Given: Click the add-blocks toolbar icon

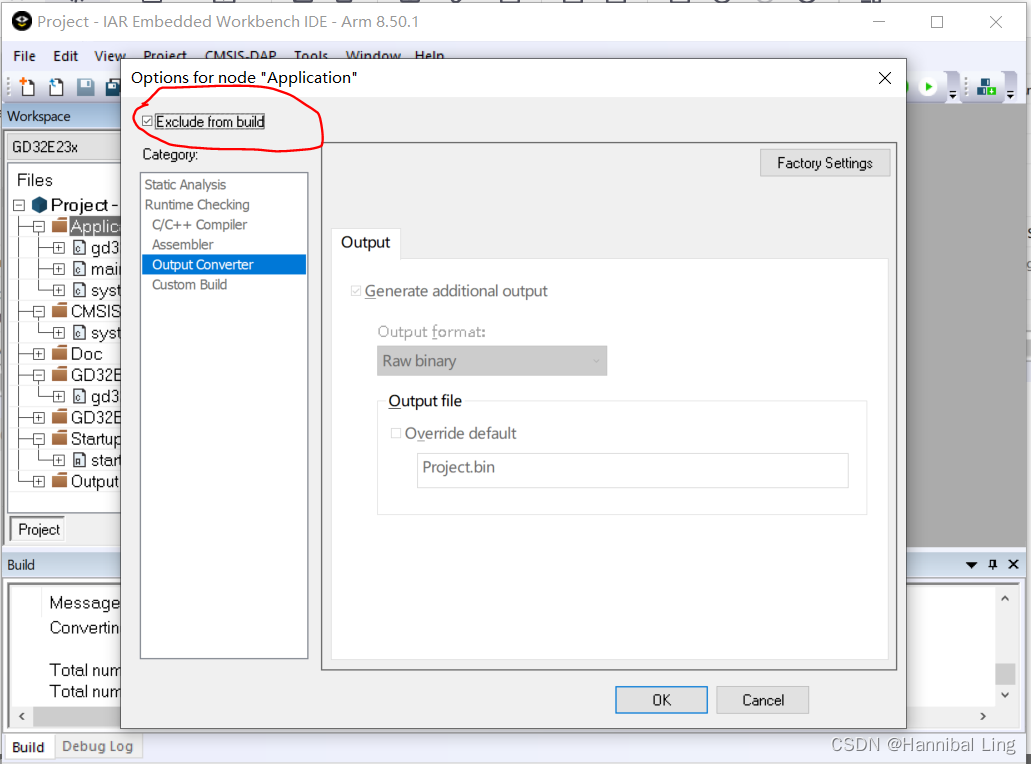Looking at the screenshot, I should 986,86.
